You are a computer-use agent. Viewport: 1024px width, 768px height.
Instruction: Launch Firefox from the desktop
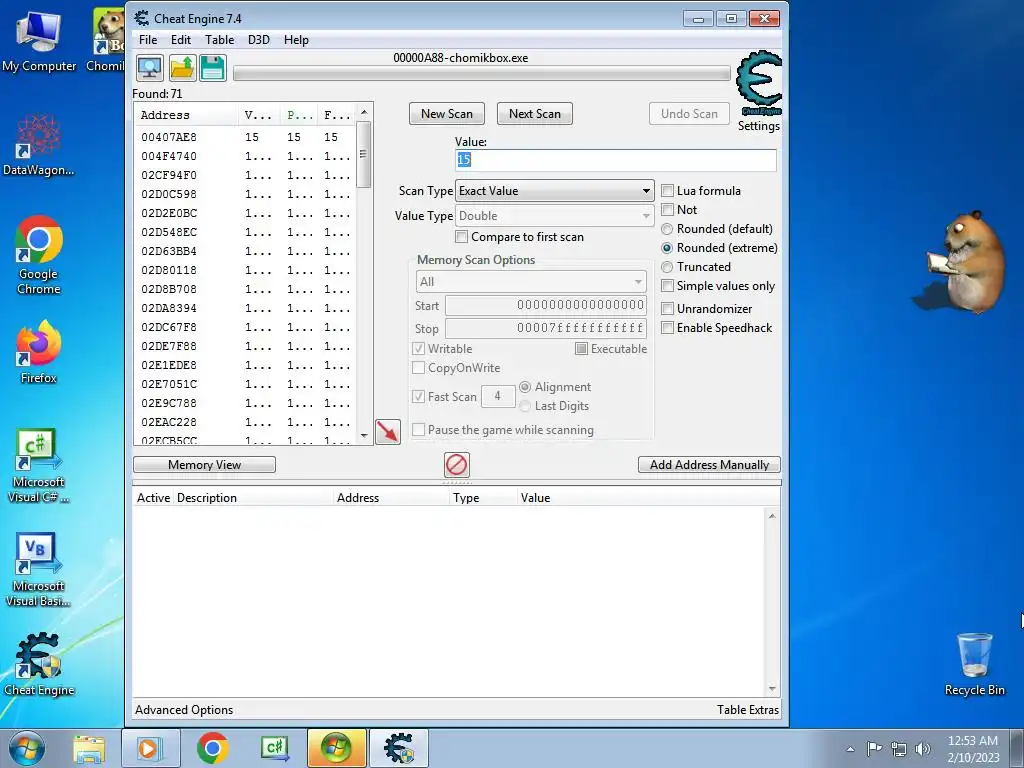(39, 352)
